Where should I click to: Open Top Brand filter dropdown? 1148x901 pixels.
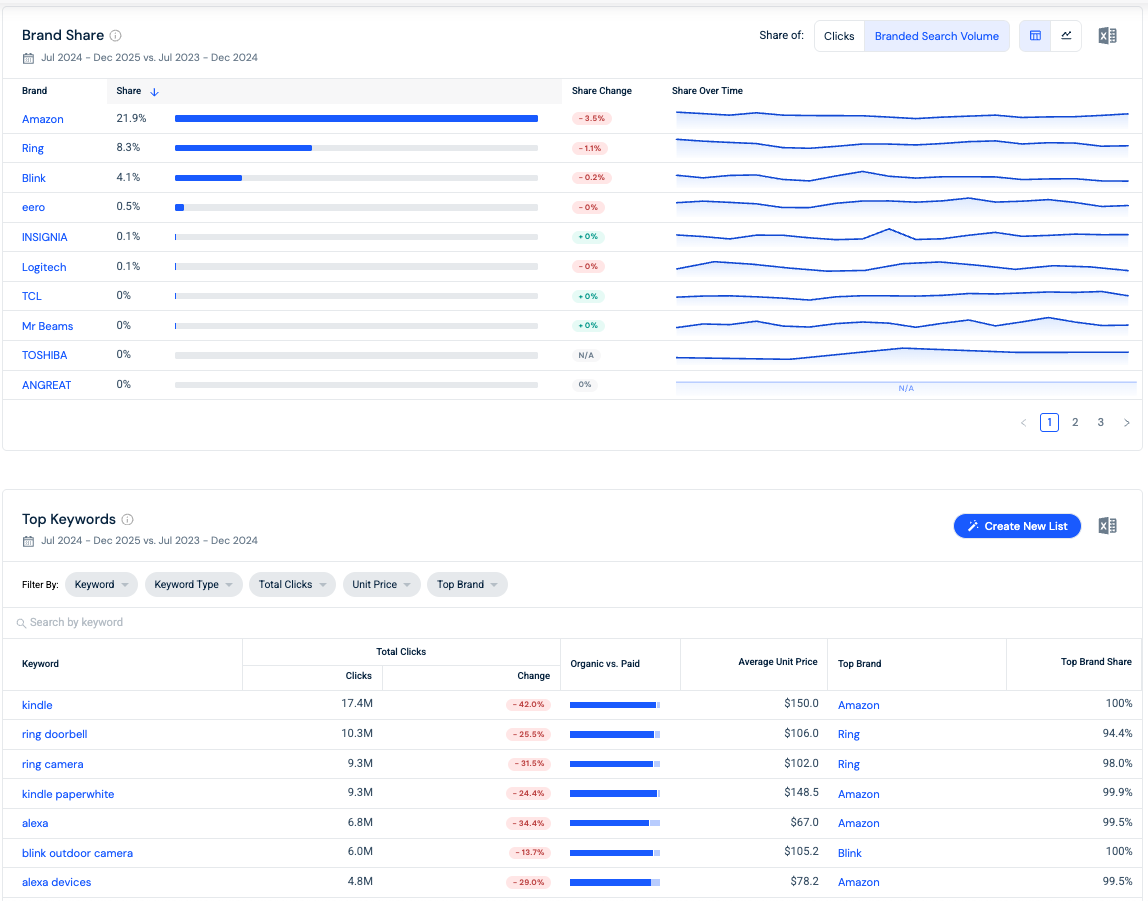point(467,584)
